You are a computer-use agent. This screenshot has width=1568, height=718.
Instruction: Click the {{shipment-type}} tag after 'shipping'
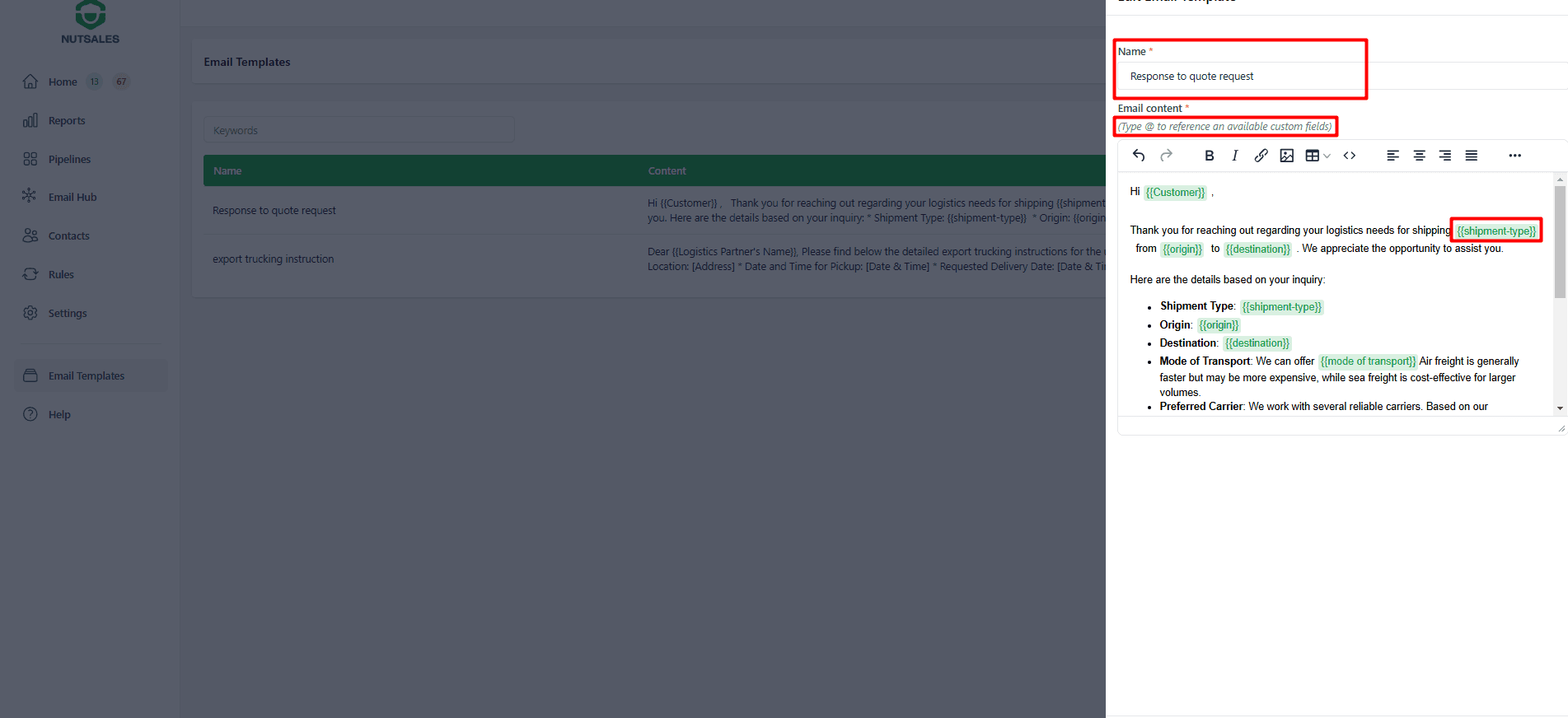(1496, 231)
